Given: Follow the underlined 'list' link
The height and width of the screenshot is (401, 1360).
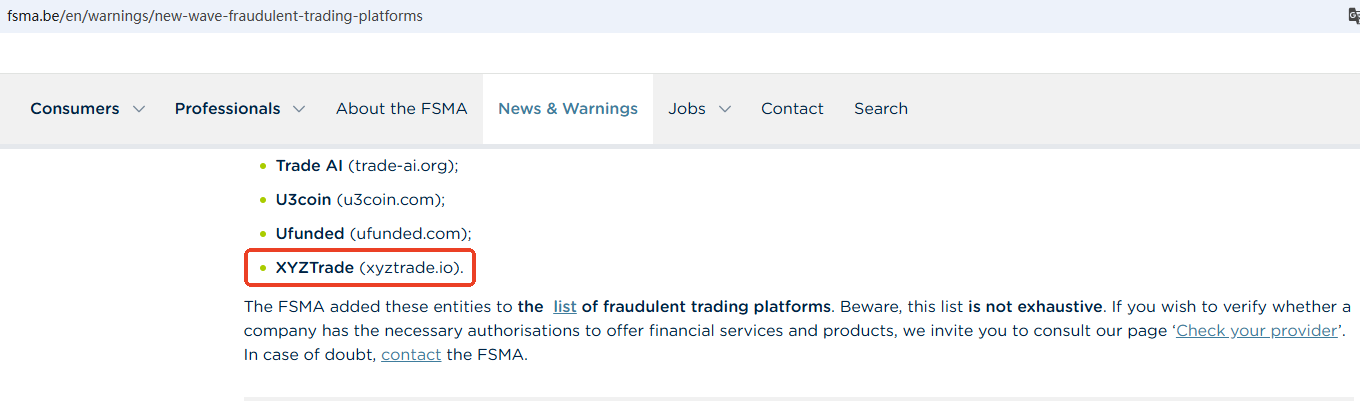Looking at the screenshot, I should 565,306.
